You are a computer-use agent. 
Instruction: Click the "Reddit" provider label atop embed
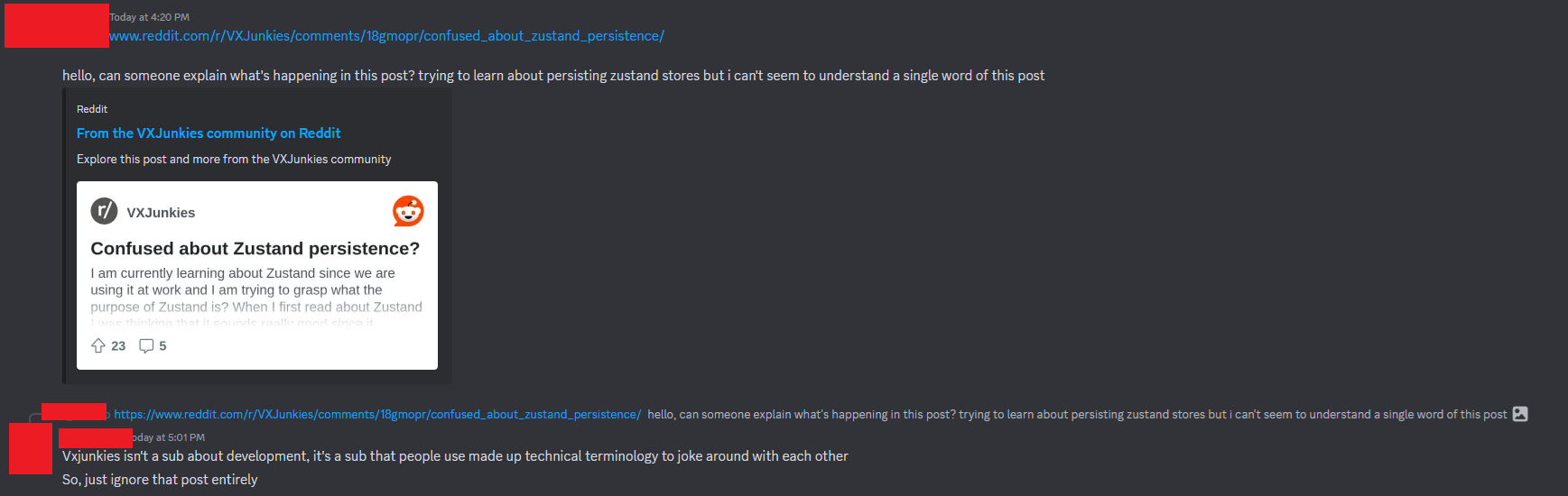pos(92,109)
